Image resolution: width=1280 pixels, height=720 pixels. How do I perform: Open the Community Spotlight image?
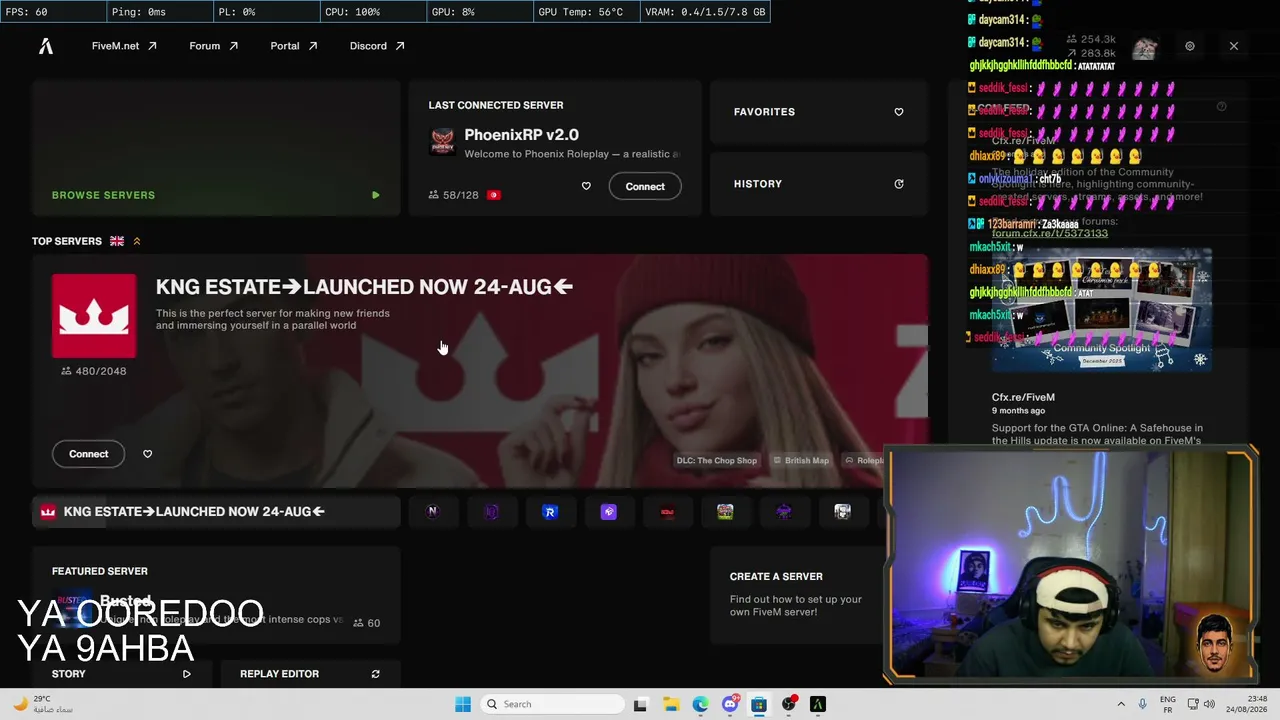coord(1102,310)
